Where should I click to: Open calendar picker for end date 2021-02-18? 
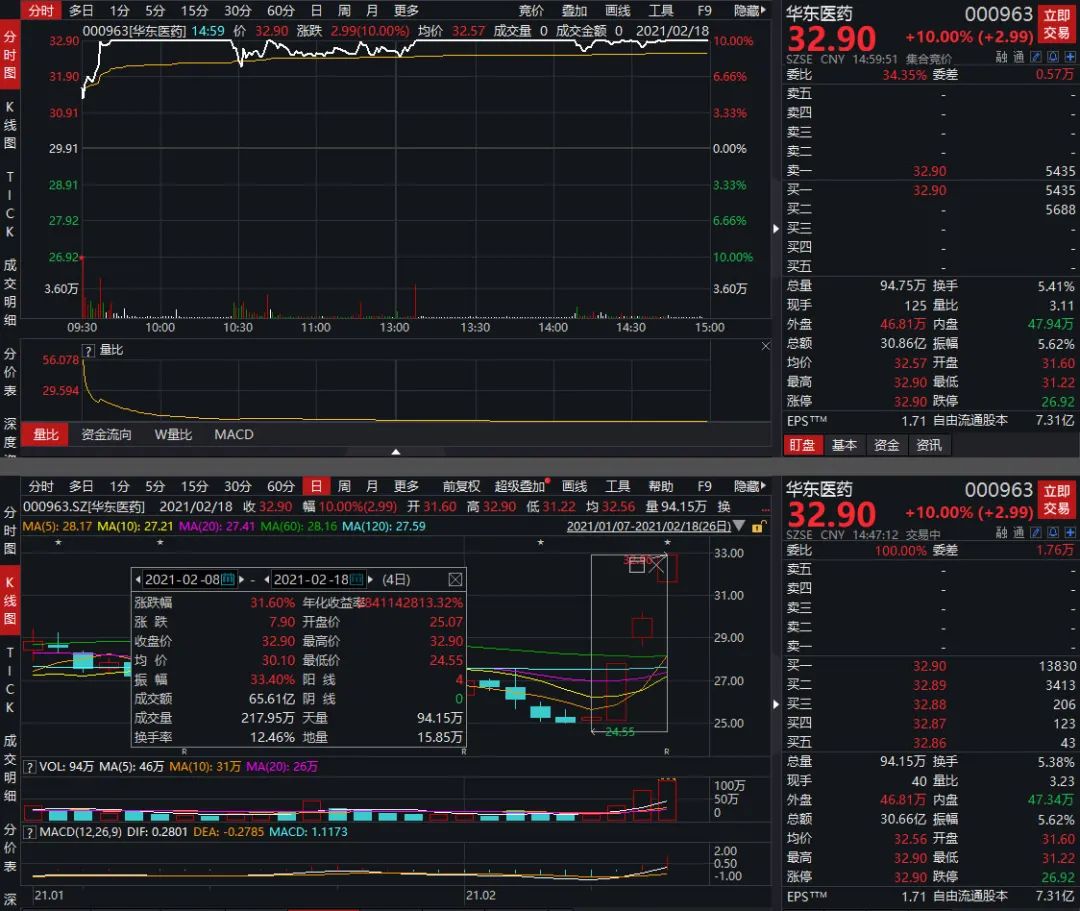click(356, 580)
